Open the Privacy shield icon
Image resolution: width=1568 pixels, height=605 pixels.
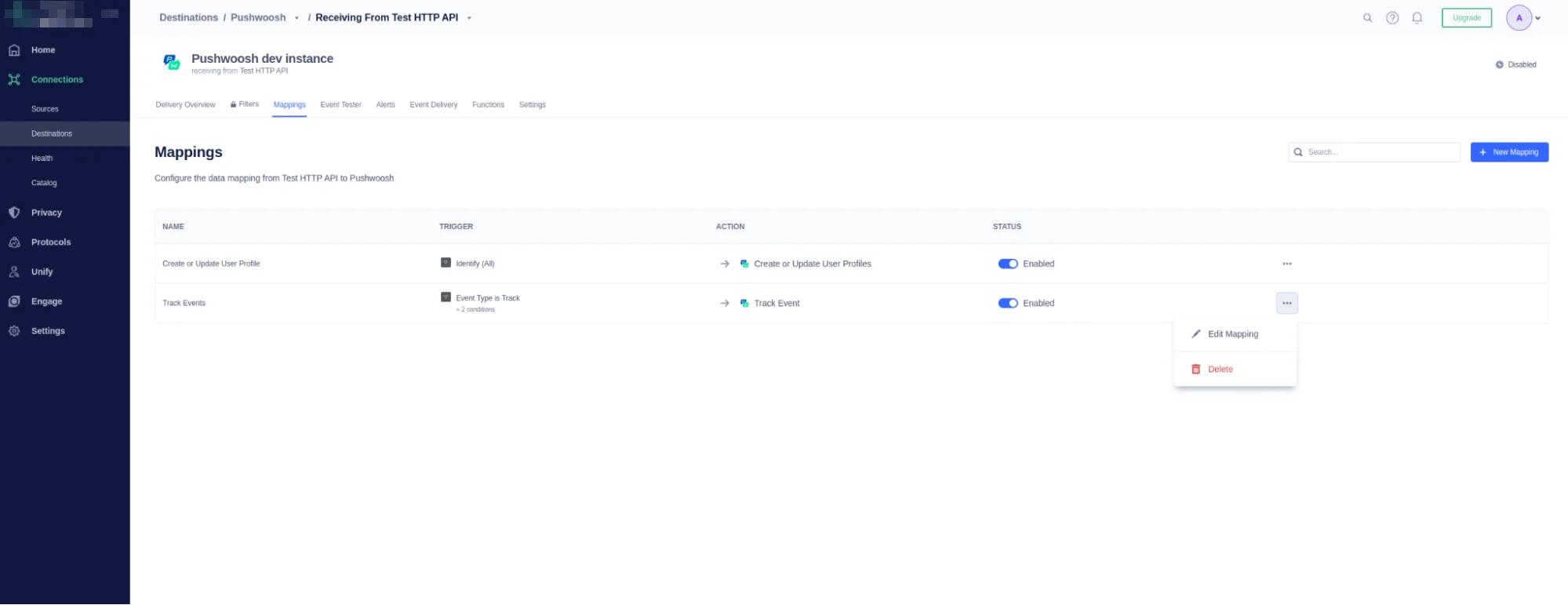(14, 213)
